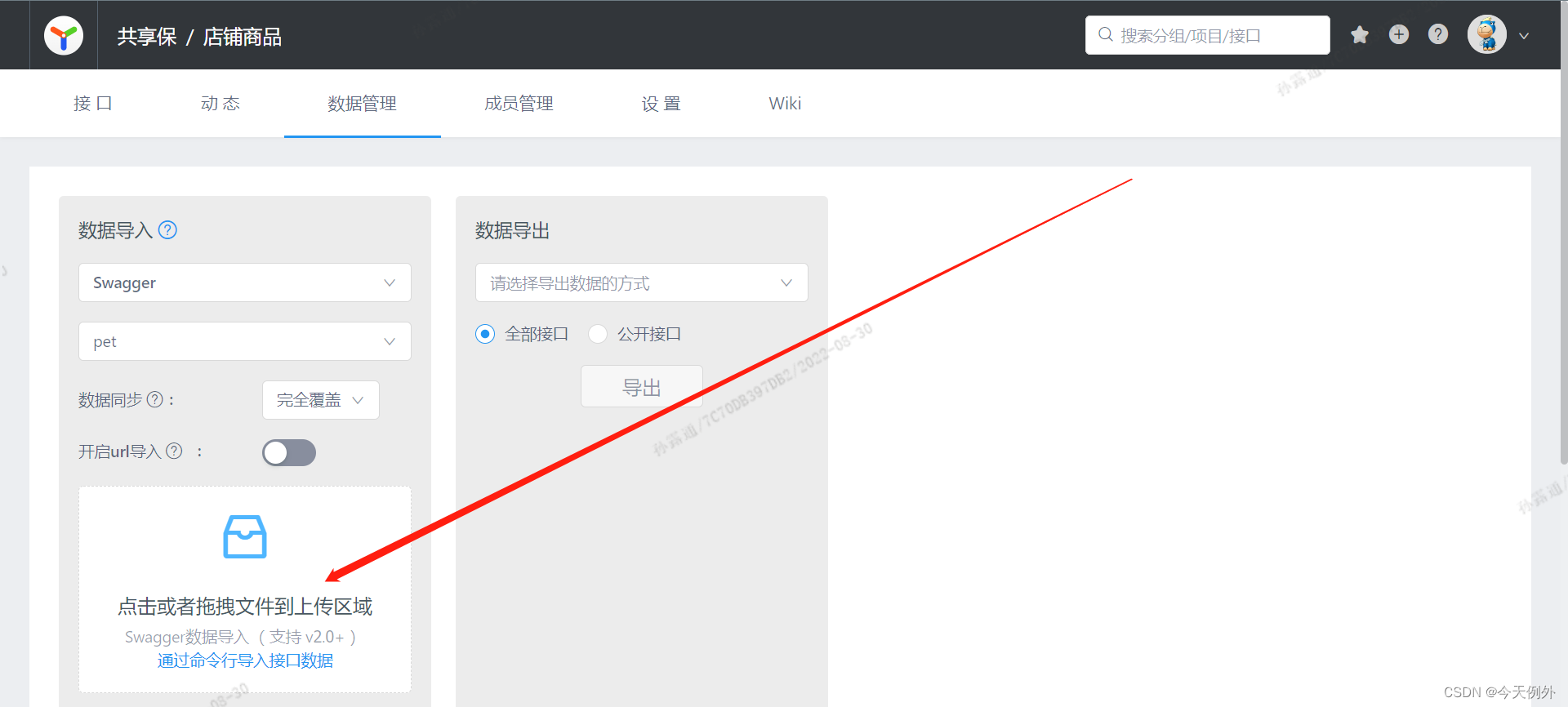Click the plus add-project icon
Image resolution: width=1568 pixels, height=707 pixels.
click(x=1399, y=34)
